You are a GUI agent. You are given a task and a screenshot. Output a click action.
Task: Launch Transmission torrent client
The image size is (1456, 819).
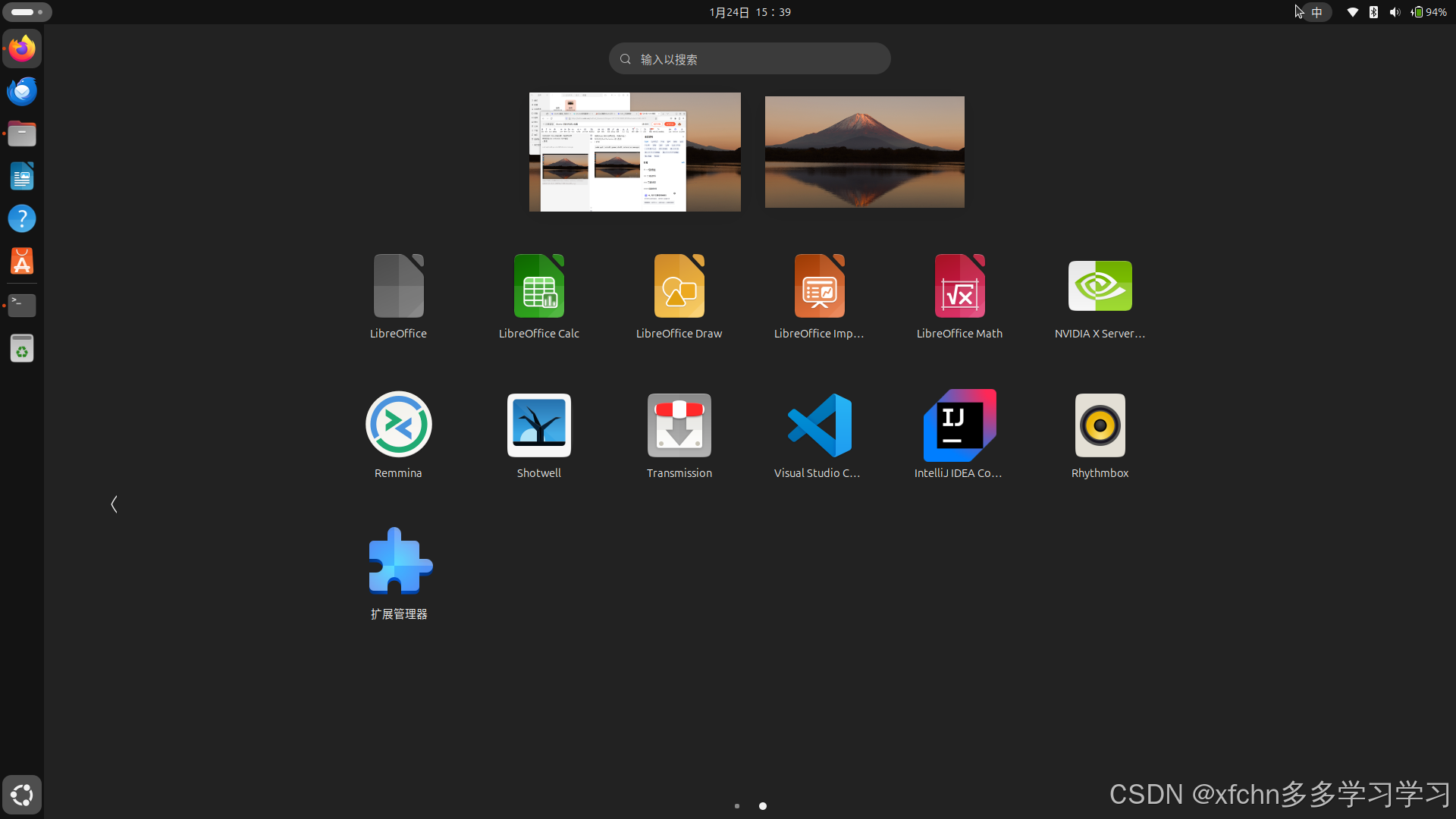pos(679,435)
